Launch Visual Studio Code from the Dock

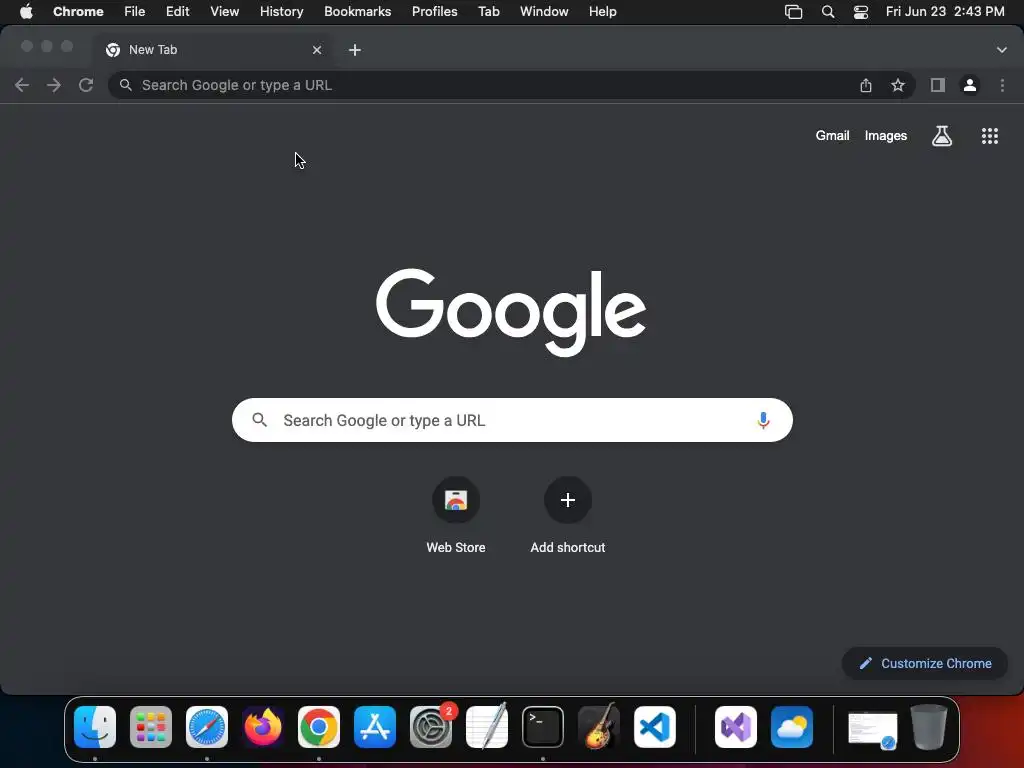click(655, 727)
